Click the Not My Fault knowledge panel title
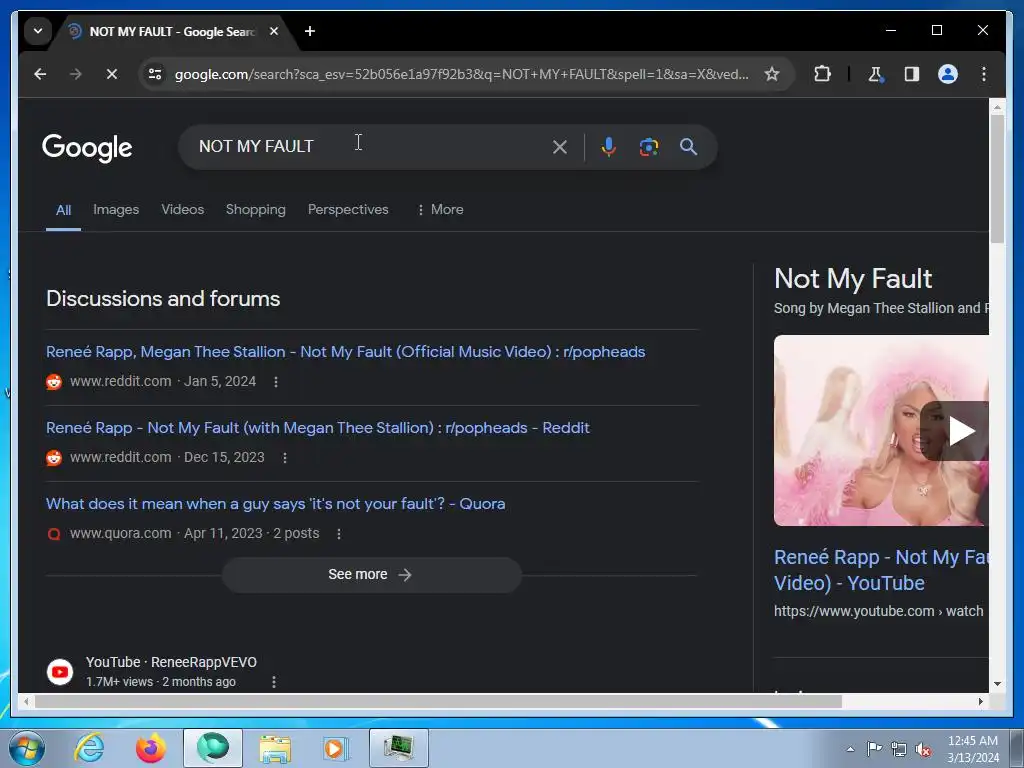This screenshot has height=768, width=1024. point(853,279)
